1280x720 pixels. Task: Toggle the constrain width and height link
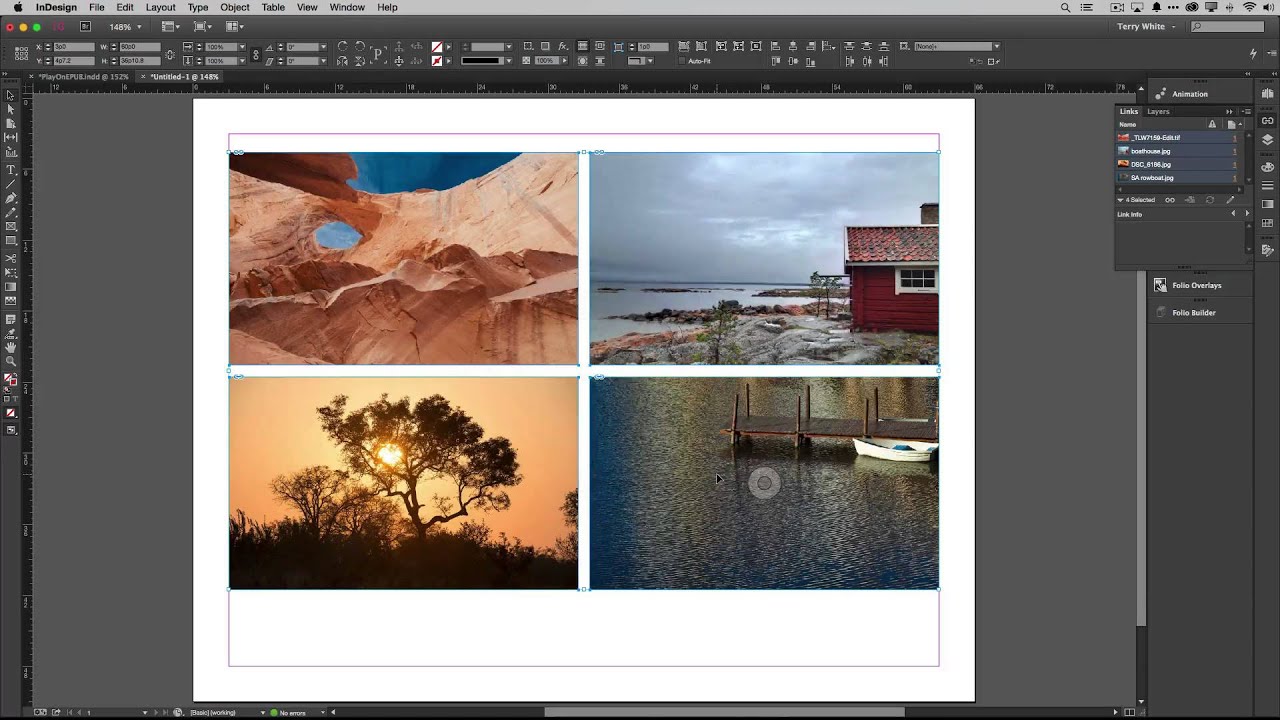(170, 54)
